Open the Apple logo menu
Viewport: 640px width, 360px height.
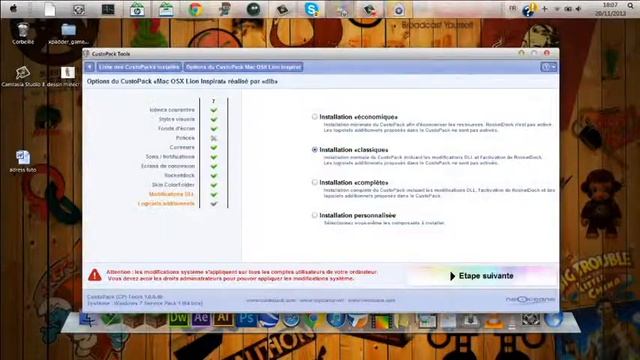13,9
